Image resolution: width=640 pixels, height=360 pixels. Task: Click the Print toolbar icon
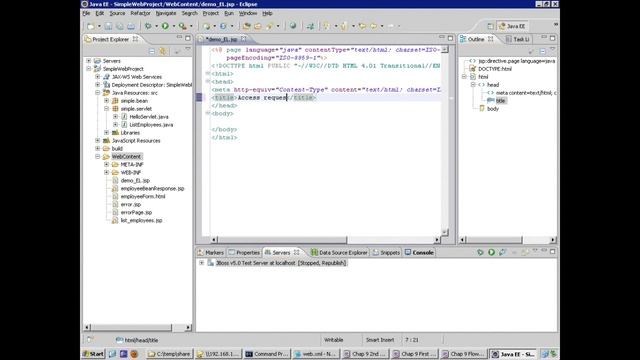[131, 26]
